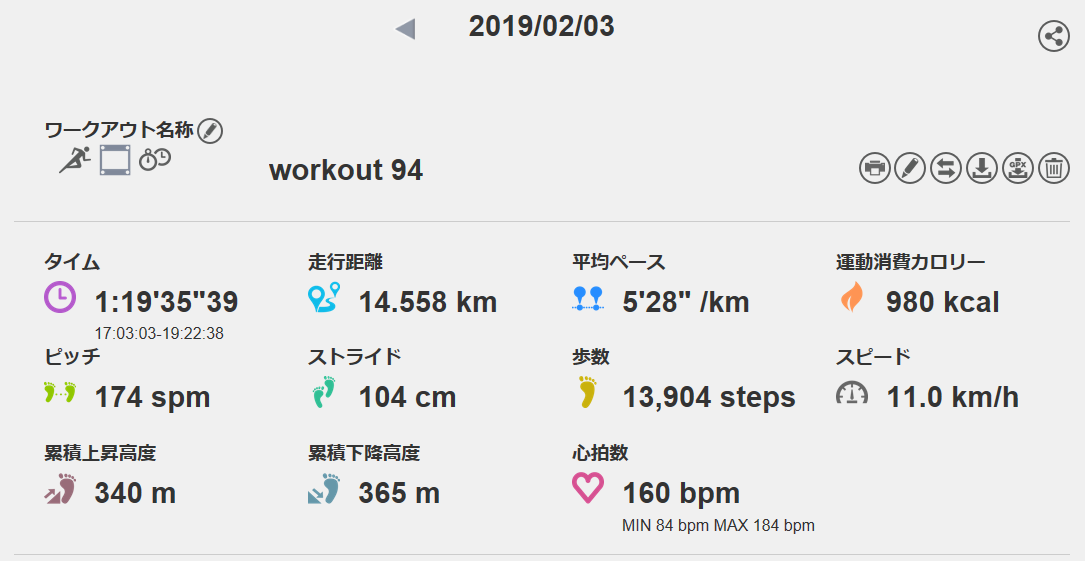Screen dimensions: 1085x561
Task: Download the workout data
Action: pos(982,168)
